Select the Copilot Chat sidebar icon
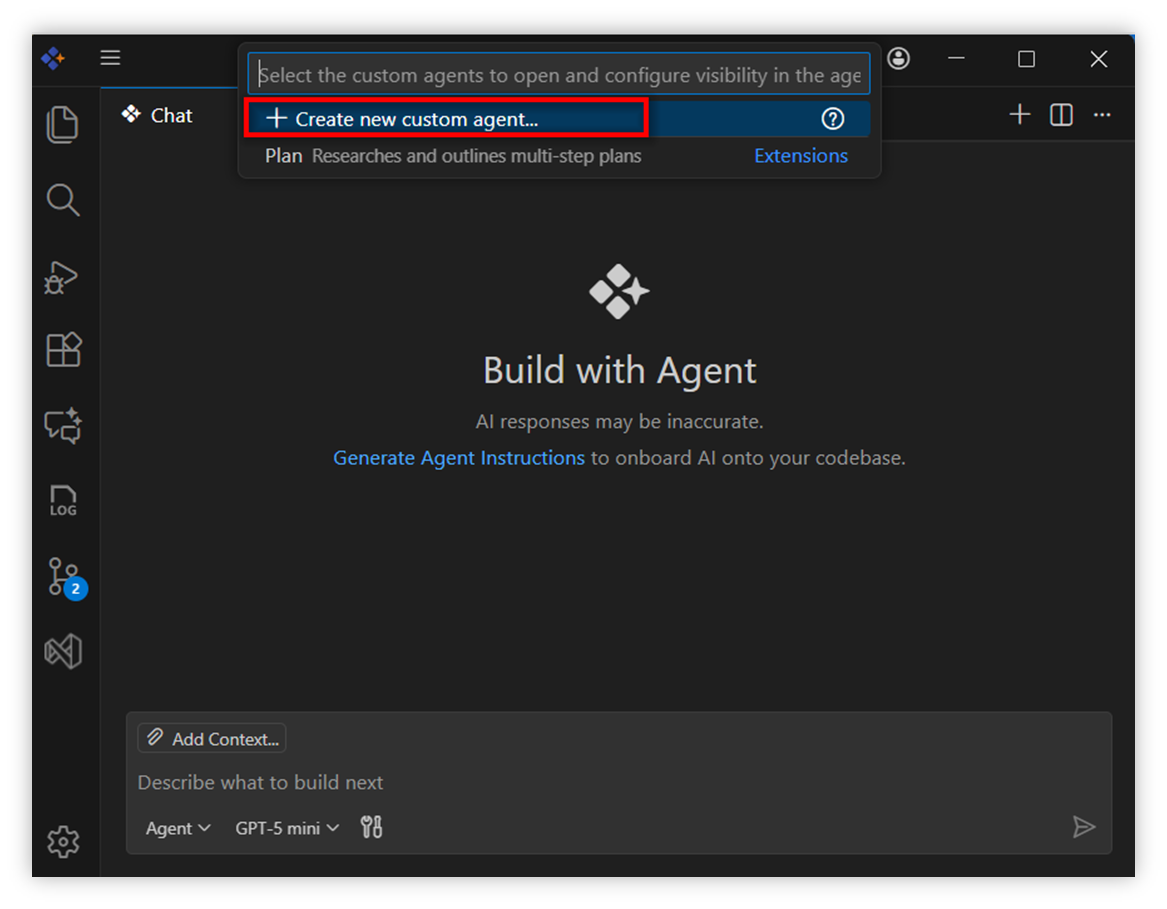The width and height of the screenshot is (1167, 909). point(63,426)
